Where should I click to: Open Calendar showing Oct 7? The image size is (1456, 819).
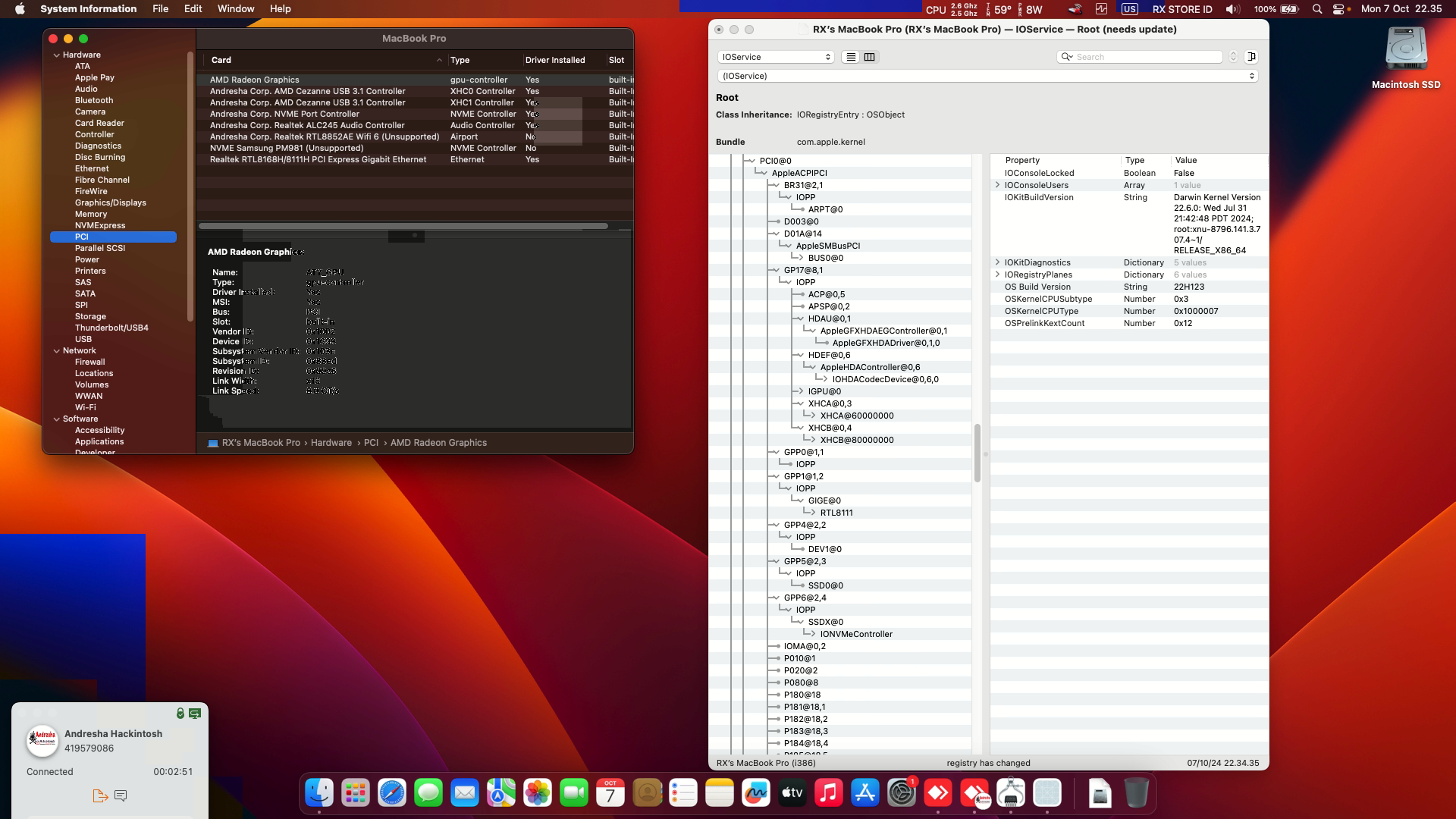click(610, 793)
